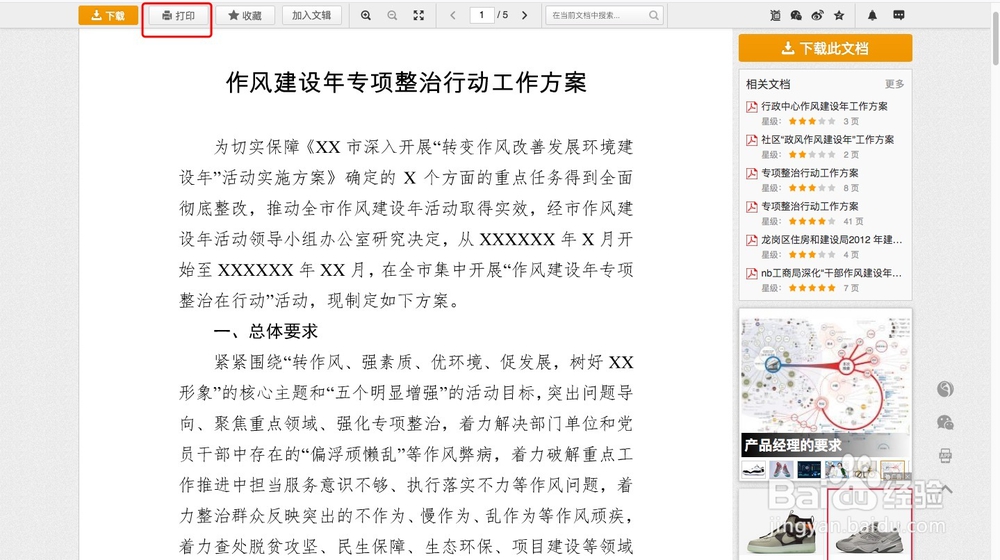Click the page number input field
1000x560 pixels.
coord(482,15)
